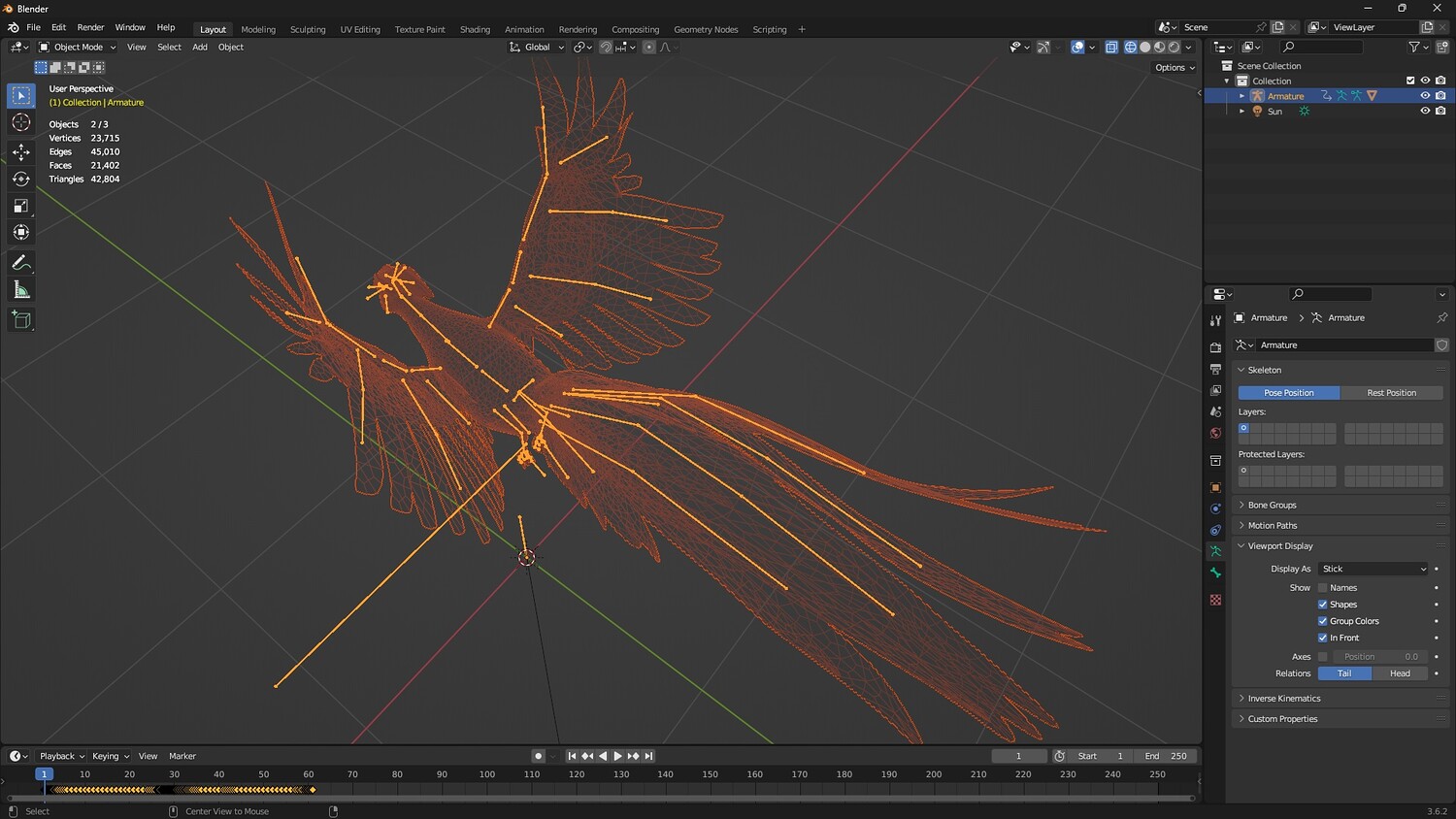
Task: Select the Rotate tool
Action: click(x=20, y=179)
